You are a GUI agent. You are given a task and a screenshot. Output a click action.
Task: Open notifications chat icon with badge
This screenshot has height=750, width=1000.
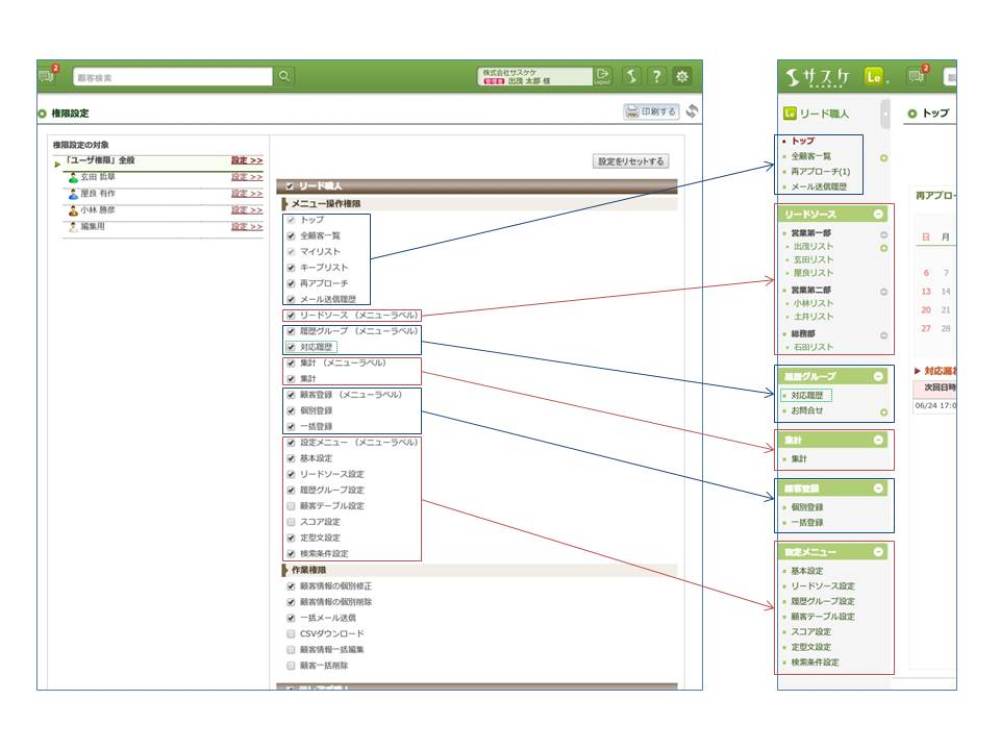pos(48,76)
